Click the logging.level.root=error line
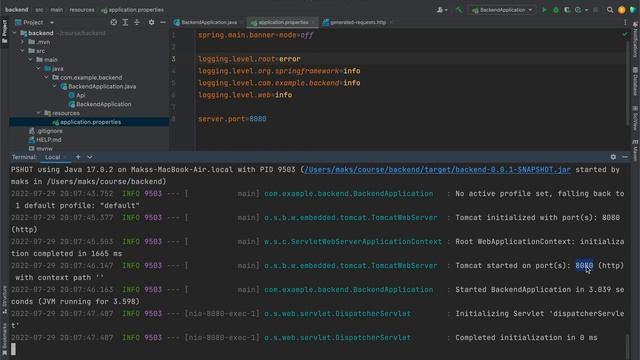 click(x=249, y=59)
